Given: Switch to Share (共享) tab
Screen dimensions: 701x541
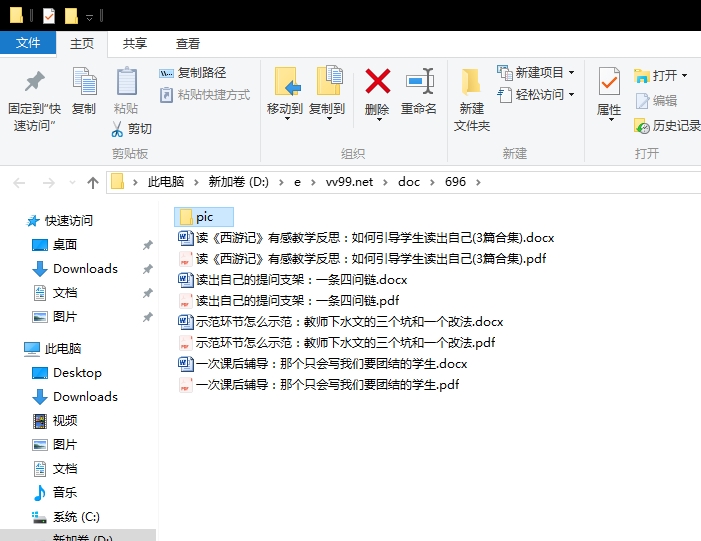Looking at the screenshot, I should pyautogui.click(x=135, y=43).
